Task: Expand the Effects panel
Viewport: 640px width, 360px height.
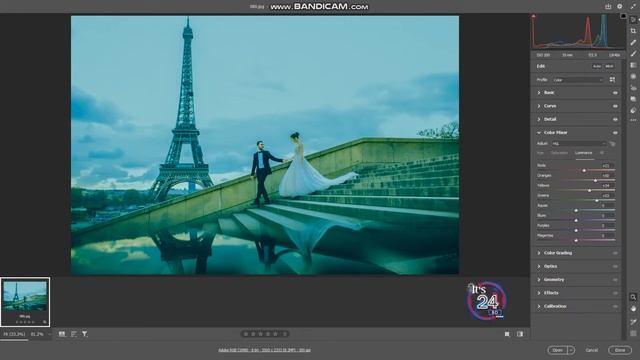Action: tap(539, 293)
